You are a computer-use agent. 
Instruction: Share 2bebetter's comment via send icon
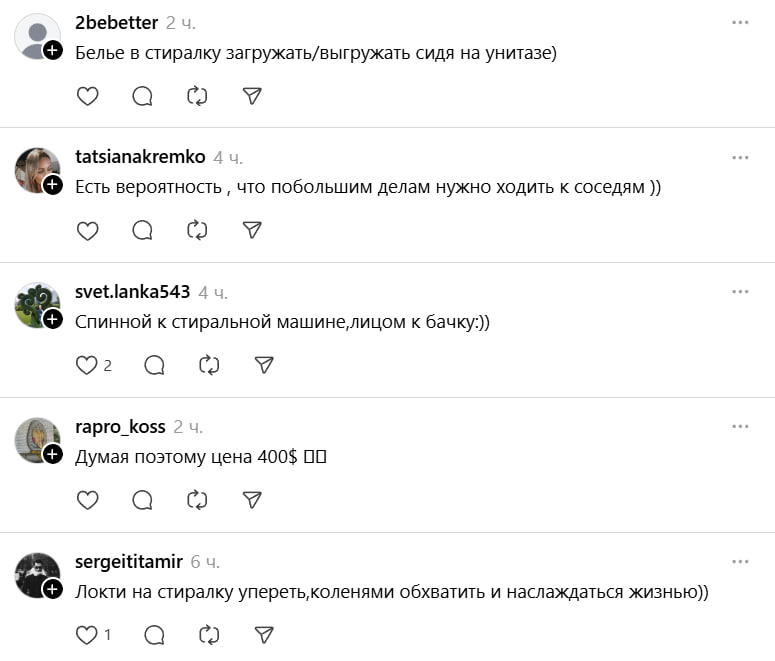[x=252, y=96]
